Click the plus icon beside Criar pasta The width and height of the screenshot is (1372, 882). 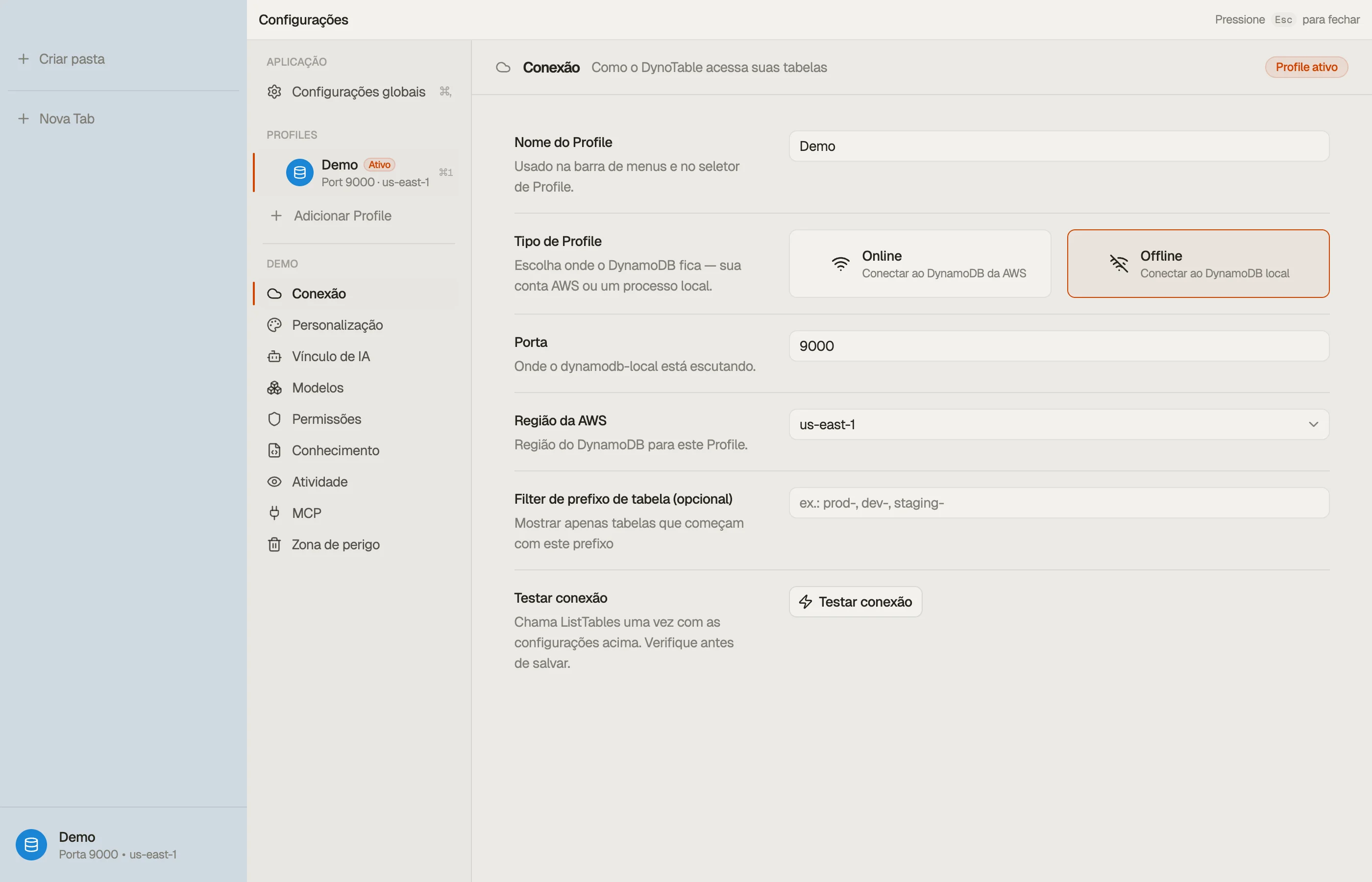24,59
